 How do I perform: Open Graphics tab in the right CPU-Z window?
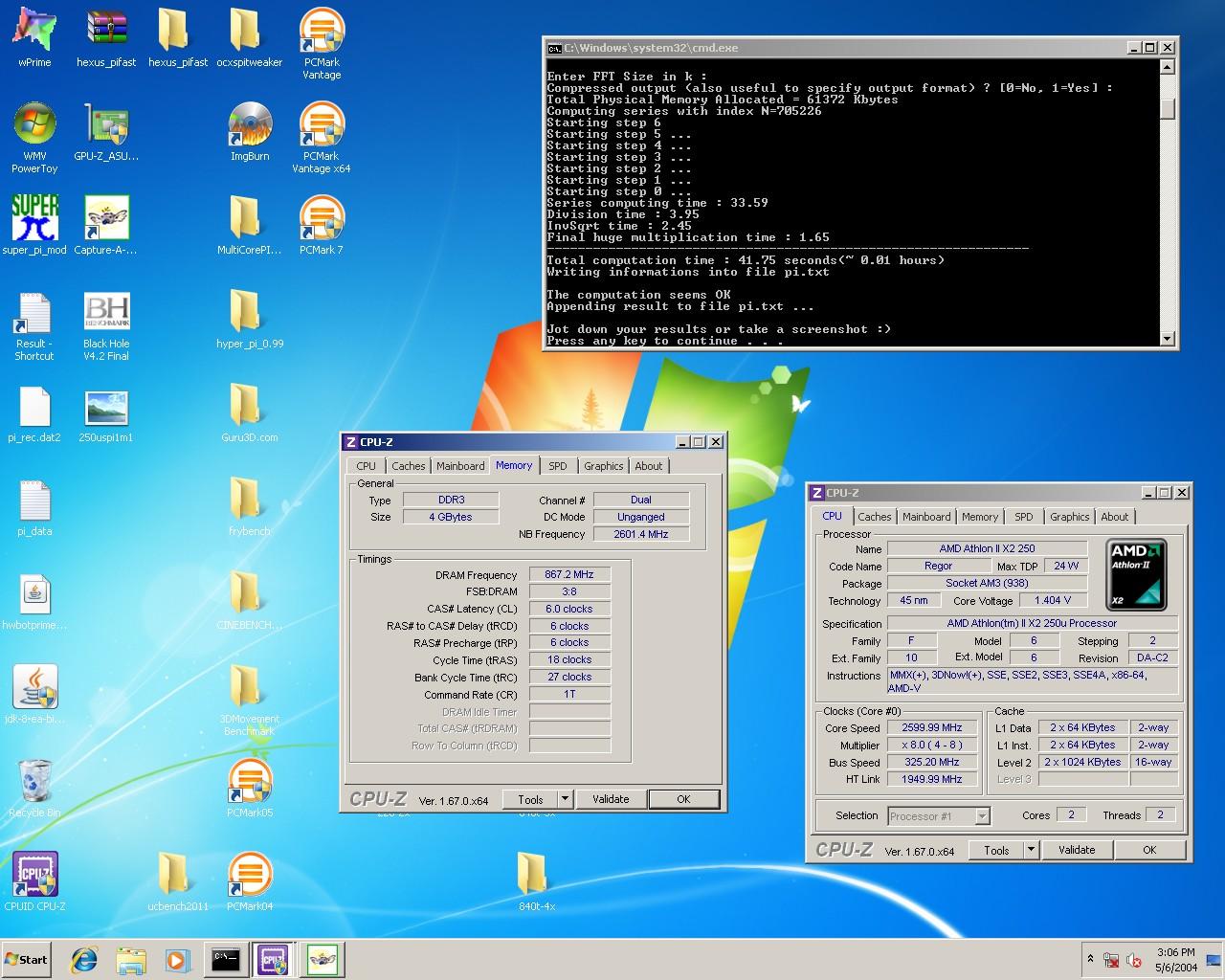click(1070, 517)
